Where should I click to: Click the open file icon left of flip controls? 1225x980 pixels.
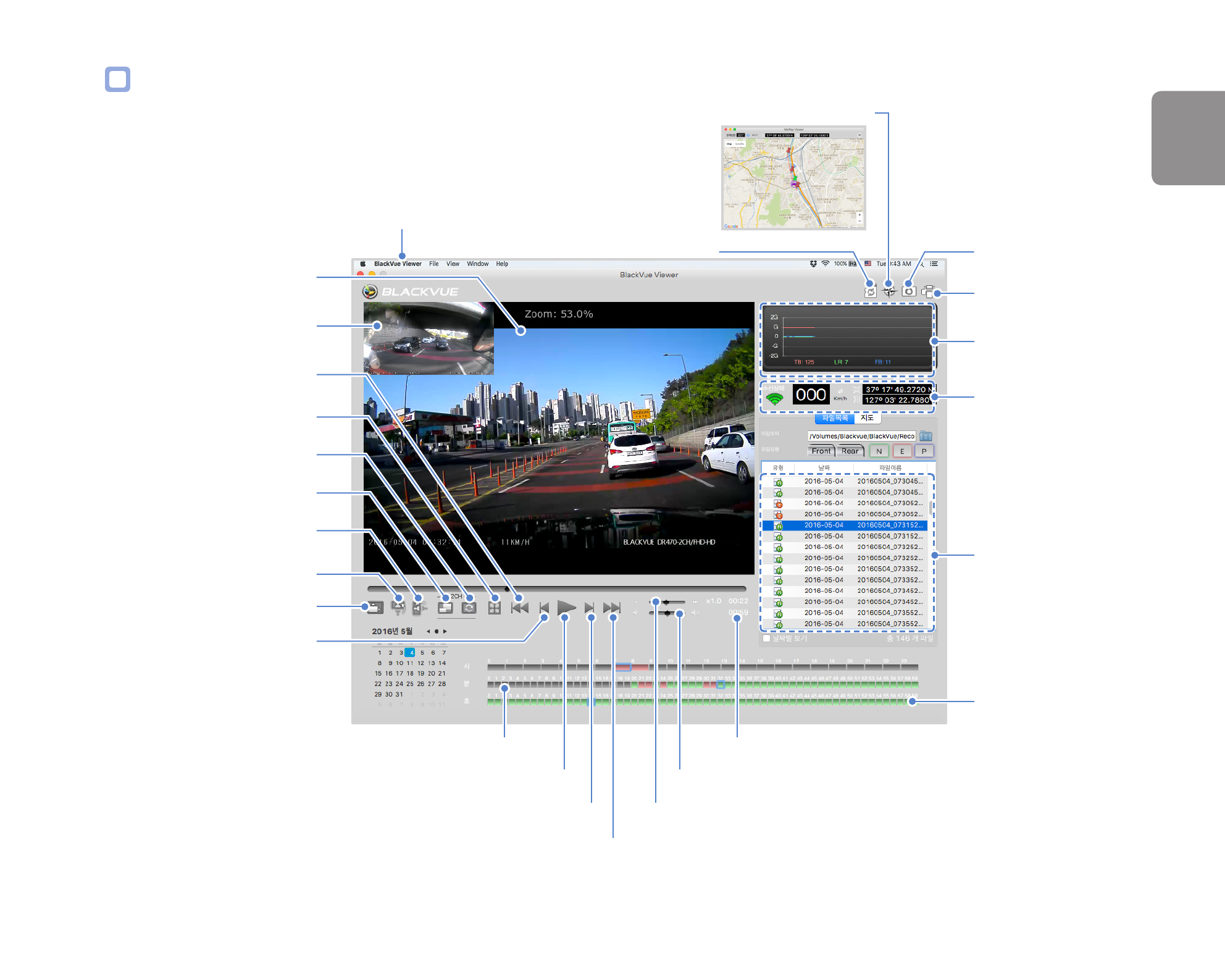(x=375, y=608)
